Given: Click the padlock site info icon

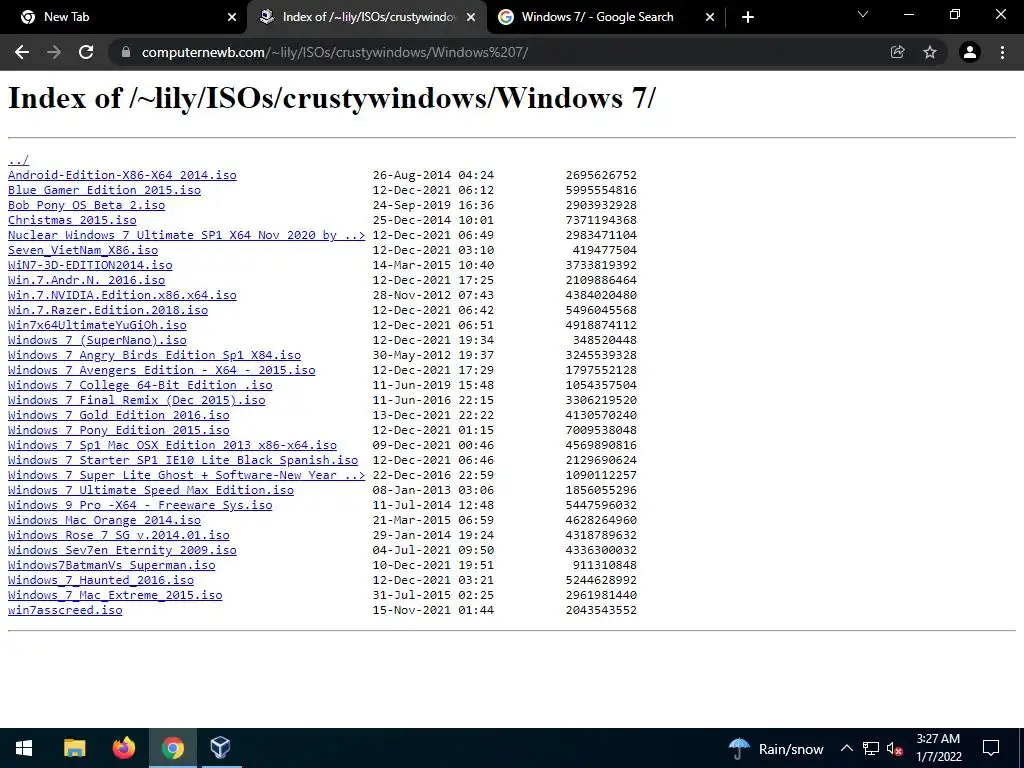Looking at the screenshot, I should click(126, 52).
